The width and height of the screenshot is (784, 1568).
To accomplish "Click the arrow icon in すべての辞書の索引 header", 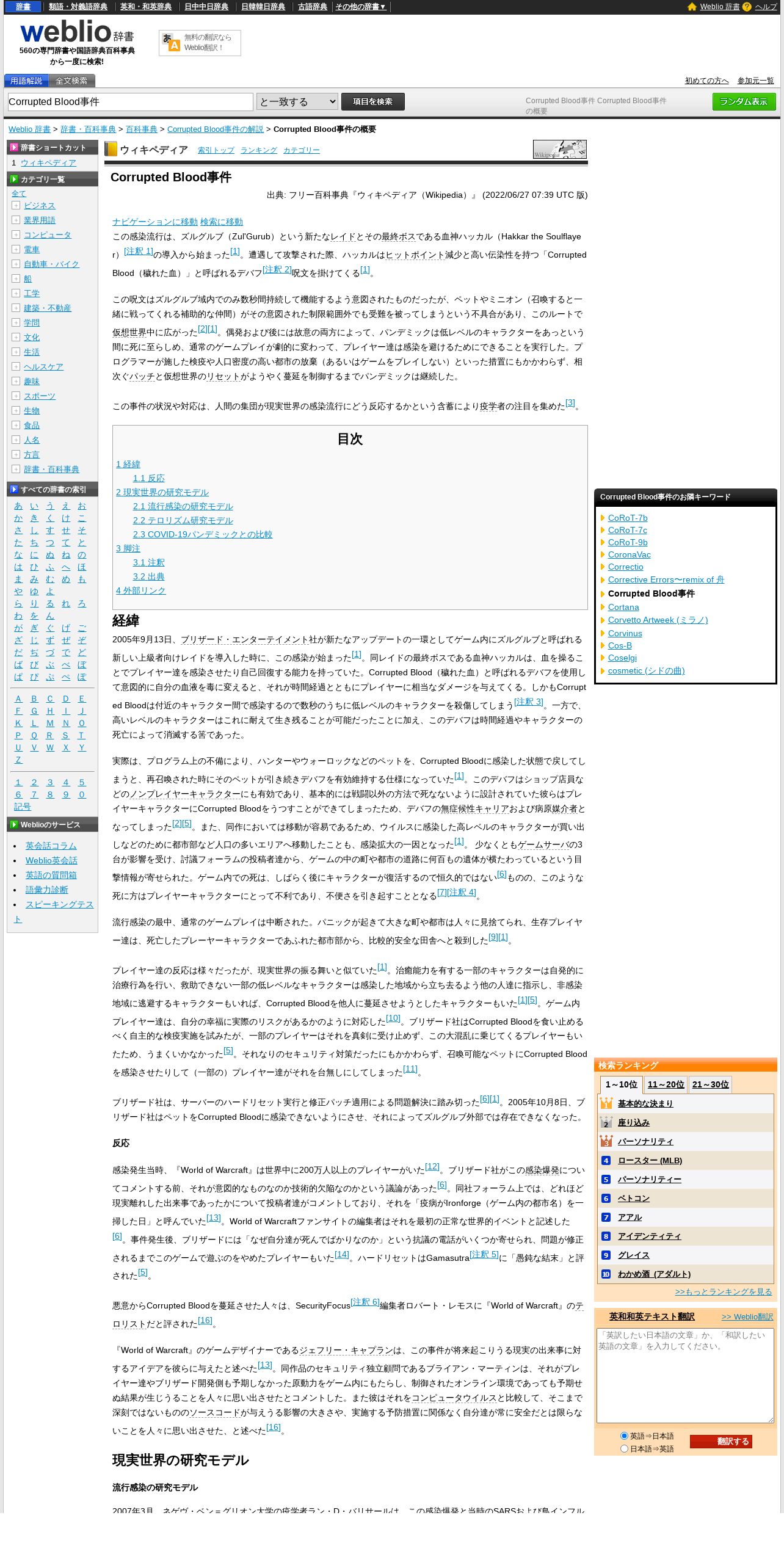I will [x=14, y=489].
